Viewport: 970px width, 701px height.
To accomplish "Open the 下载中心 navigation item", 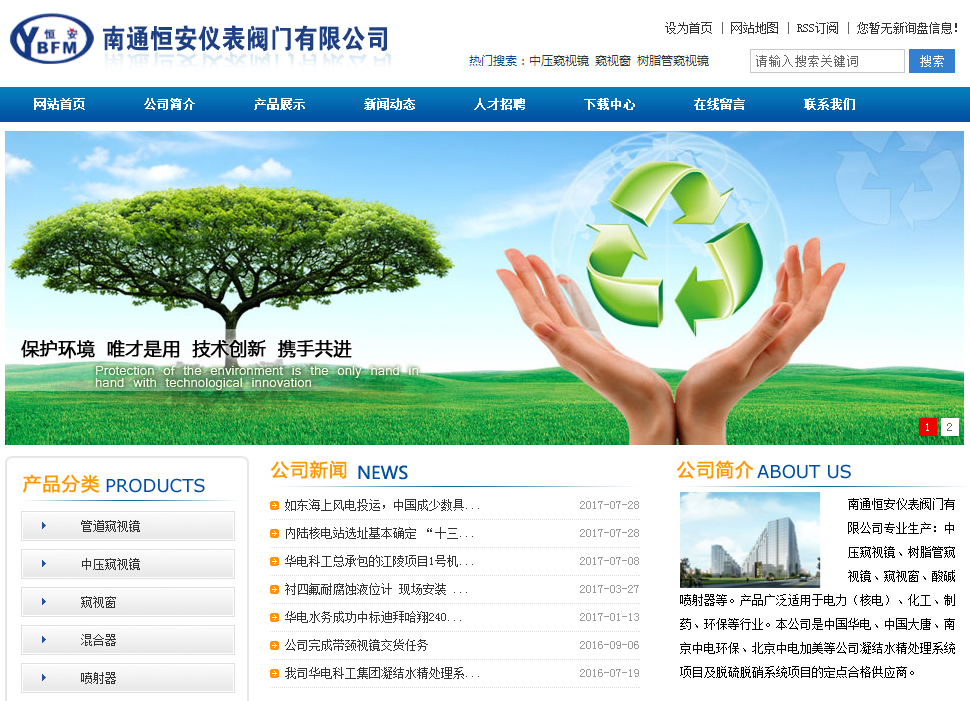I will 609,105.
